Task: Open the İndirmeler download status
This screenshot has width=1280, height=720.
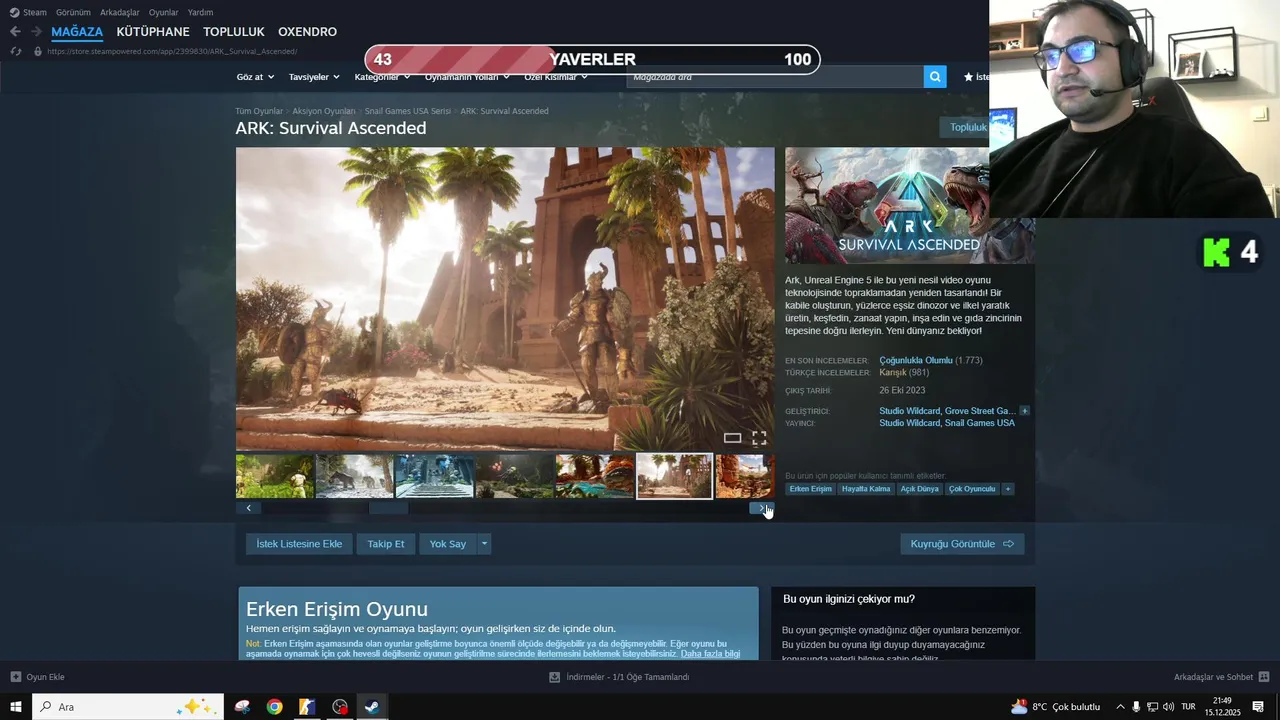Action: click(619, 677)
